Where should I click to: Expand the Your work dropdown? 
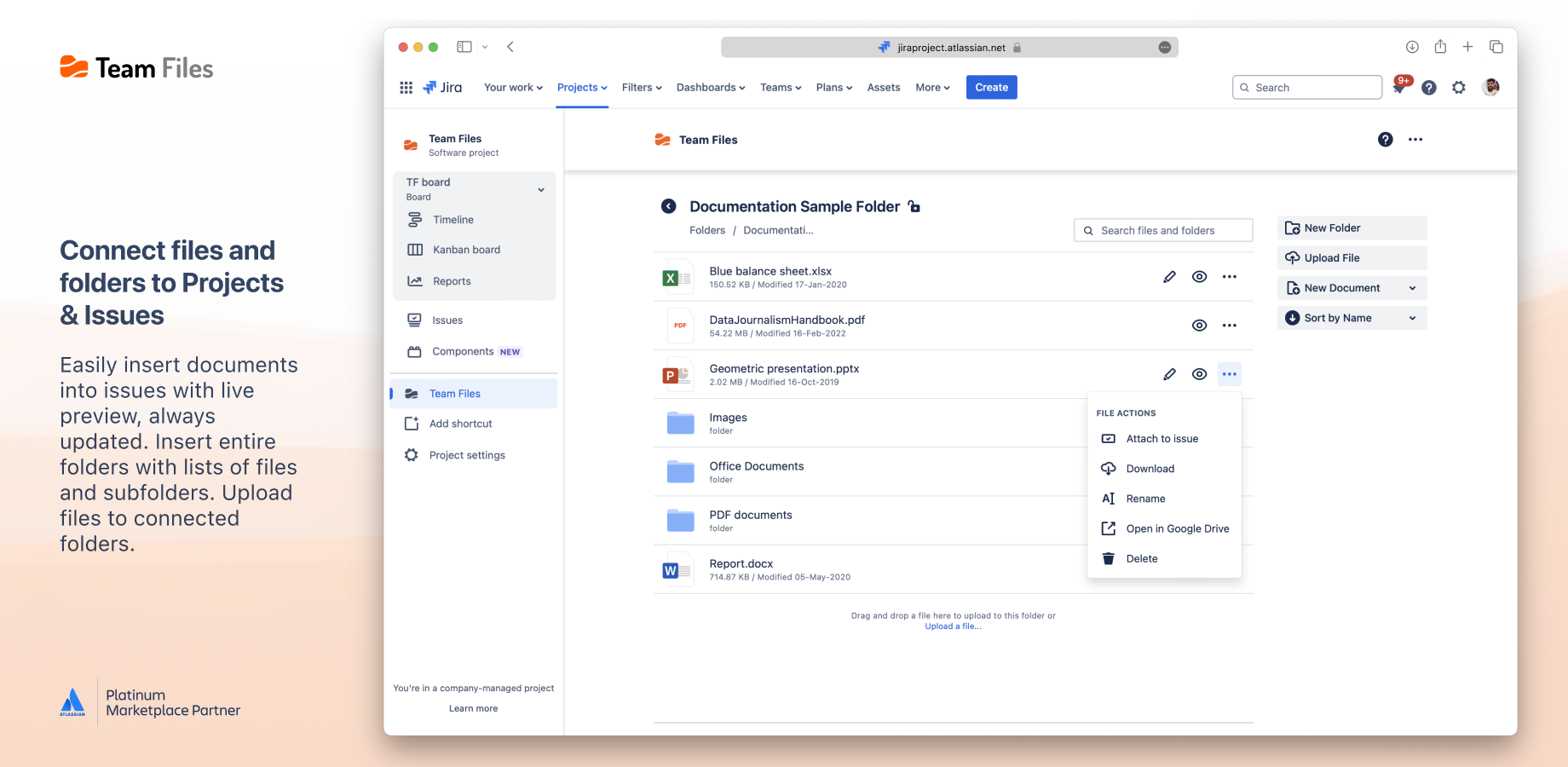coord(513,88)
